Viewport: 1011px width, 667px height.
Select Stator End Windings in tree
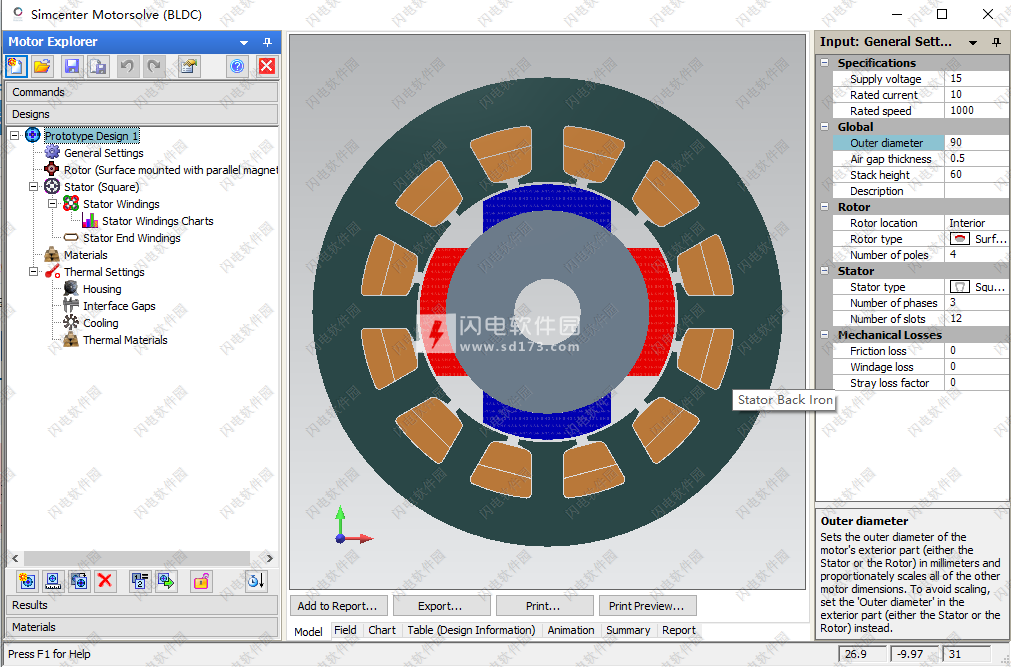point(132,238)
